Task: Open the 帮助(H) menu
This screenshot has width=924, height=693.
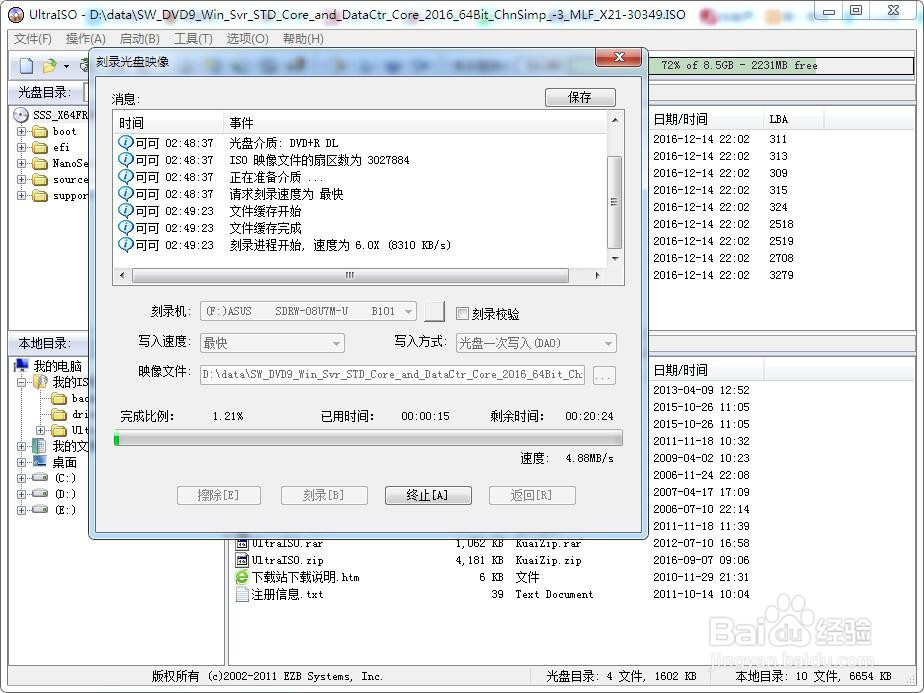Action: (x=303, y=39)
